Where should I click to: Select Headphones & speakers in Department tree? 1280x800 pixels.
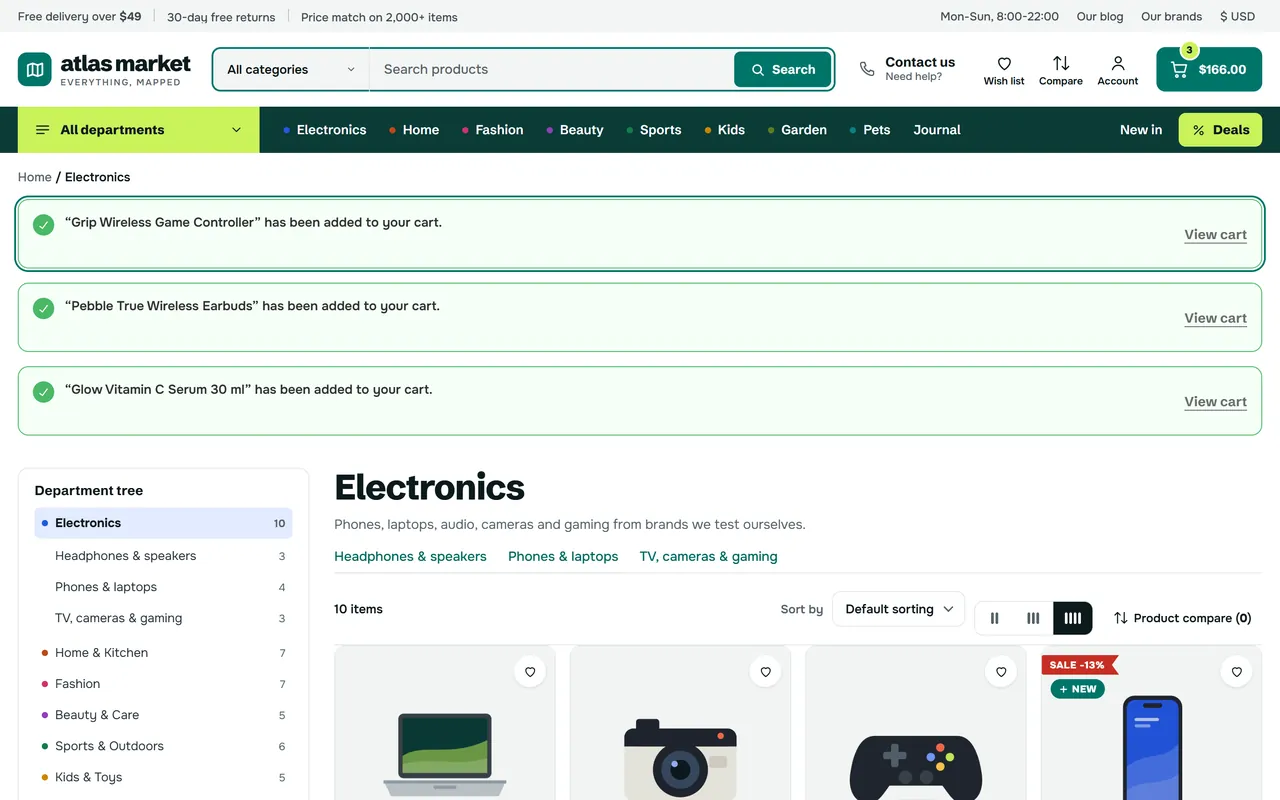126,556
